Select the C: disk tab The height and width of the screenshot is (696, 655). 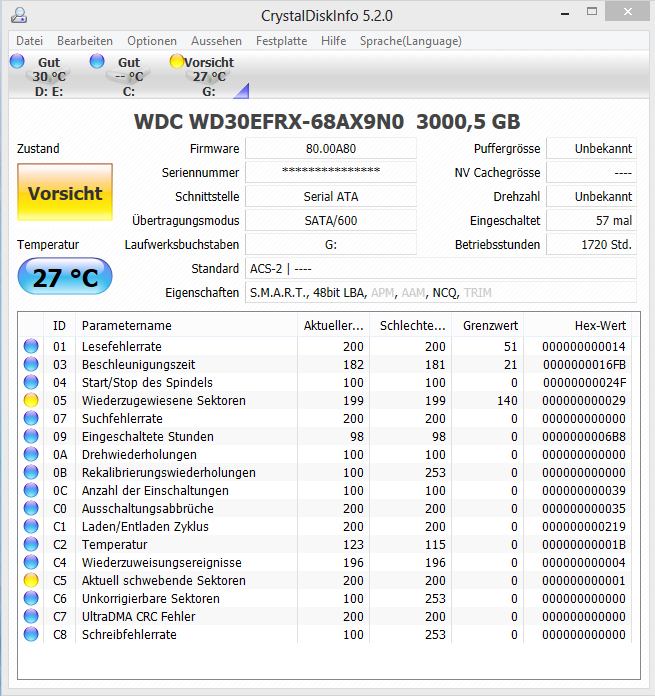[x=129, y=76]
